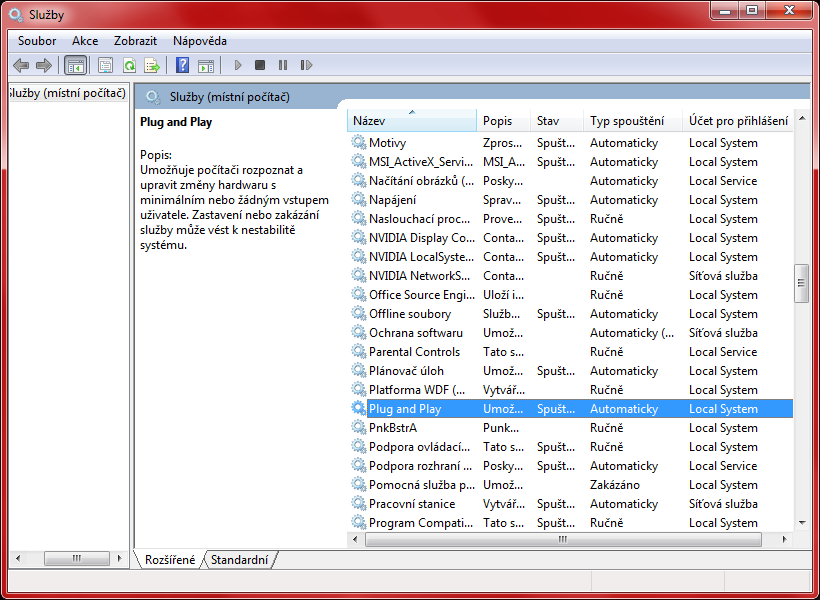Click the Forward arrow toolbar icon

44,65
